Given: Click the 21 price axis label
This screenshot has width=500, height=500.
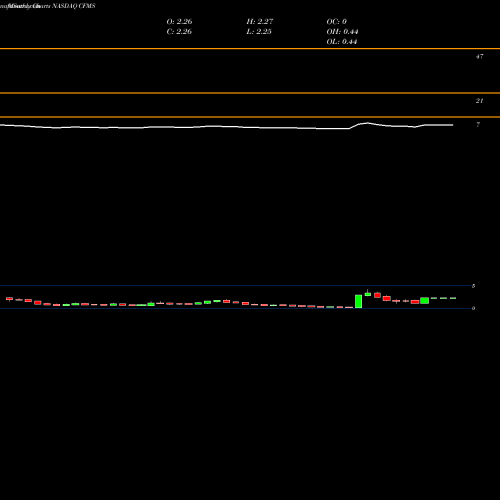Looking at the screenshot, I should coord(479,101).
